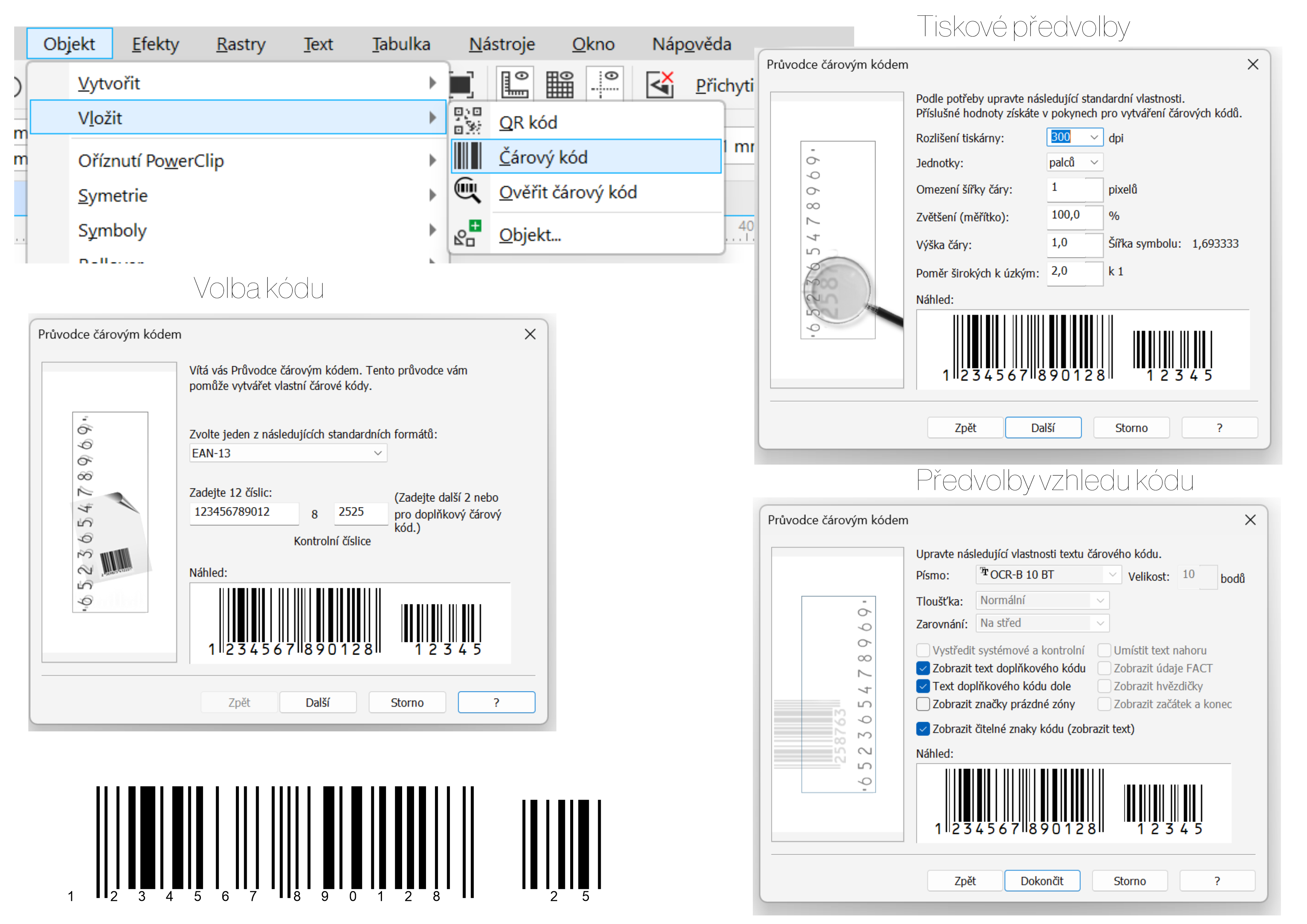Toggle Zobrazit čitelné znaky kódu checkbox

[923, 729]
